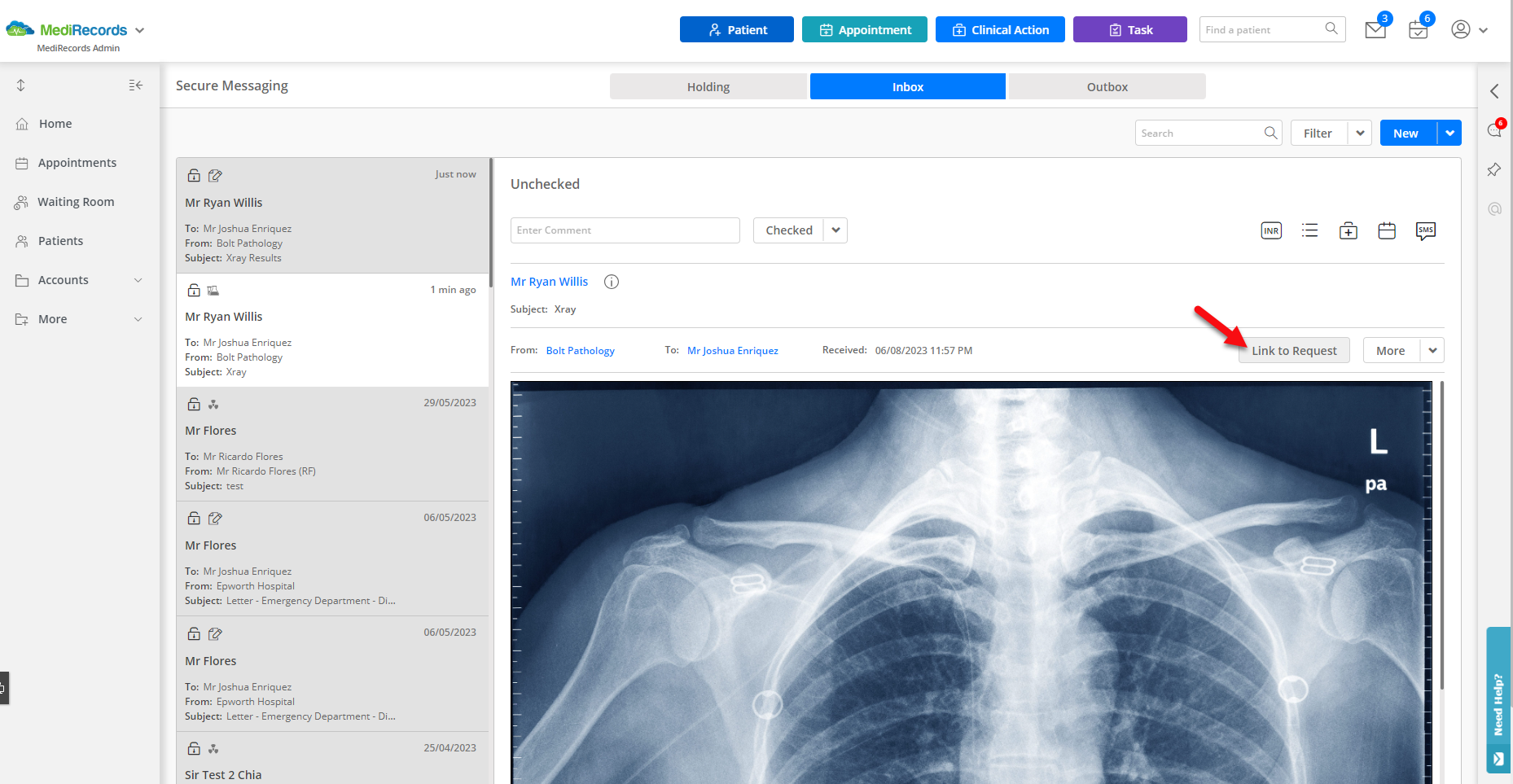Open the New button dropdown arrow
This screenshot has height=784, width=1513.
1449,133
